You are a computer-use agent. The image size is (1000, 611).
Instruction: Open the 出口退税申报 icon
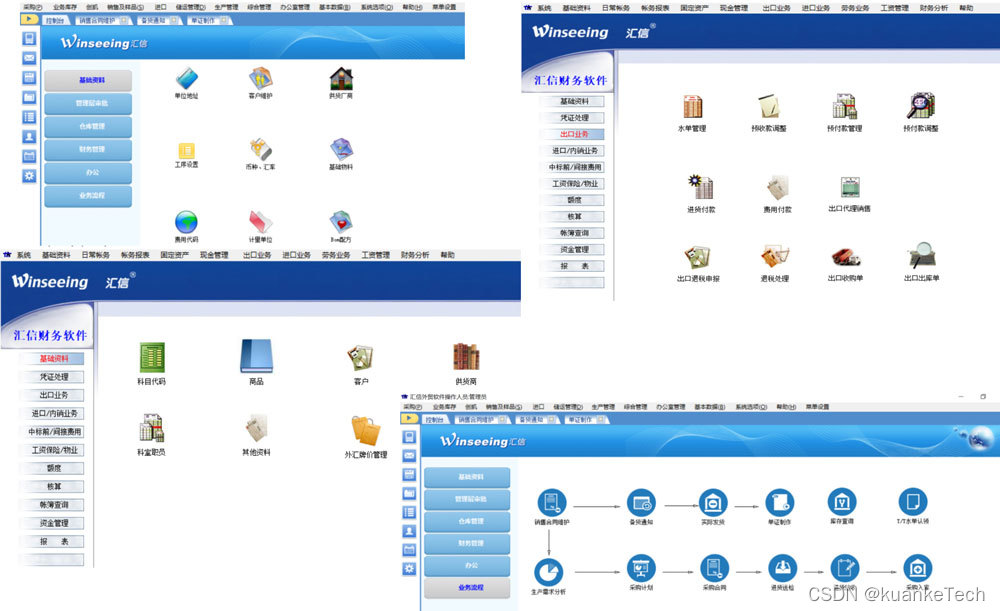(698, 257)
